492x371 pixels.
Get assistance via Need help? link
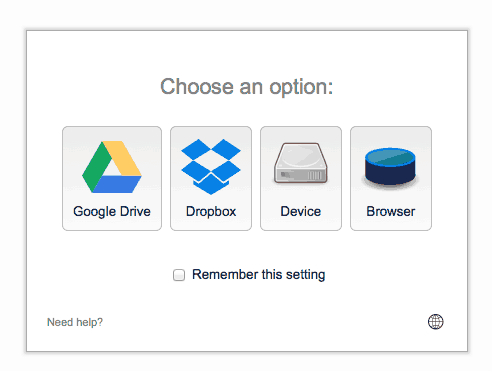[x=75, y=322]
